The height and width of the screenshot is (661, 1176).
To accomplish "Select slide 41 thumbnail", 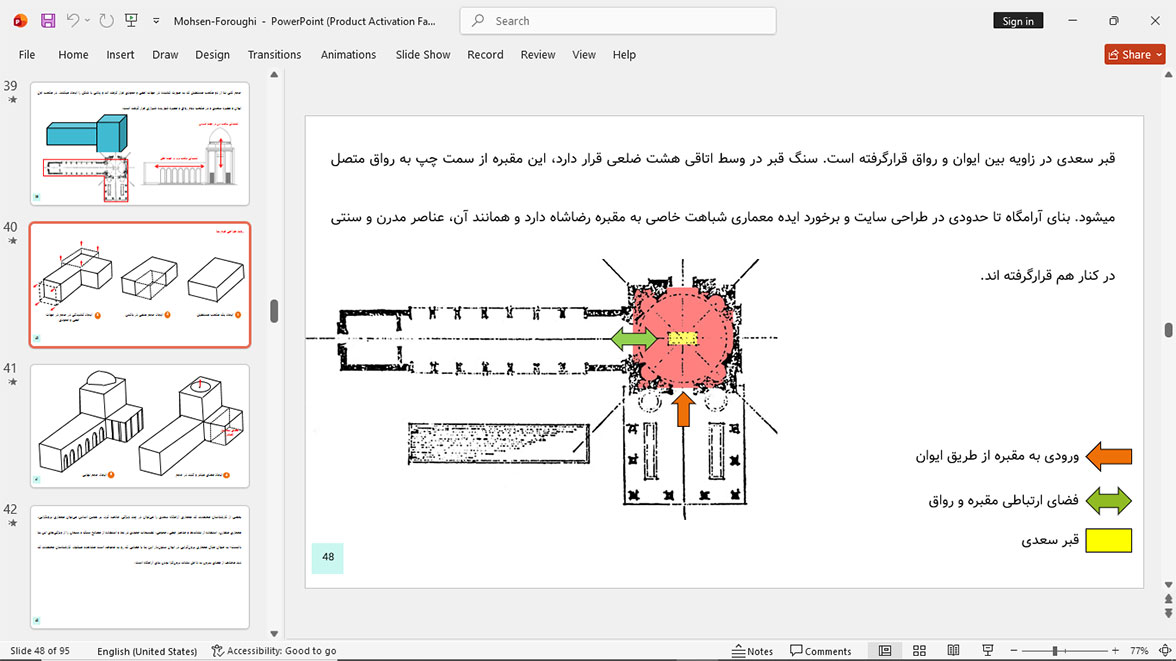I will click(140, 426).
